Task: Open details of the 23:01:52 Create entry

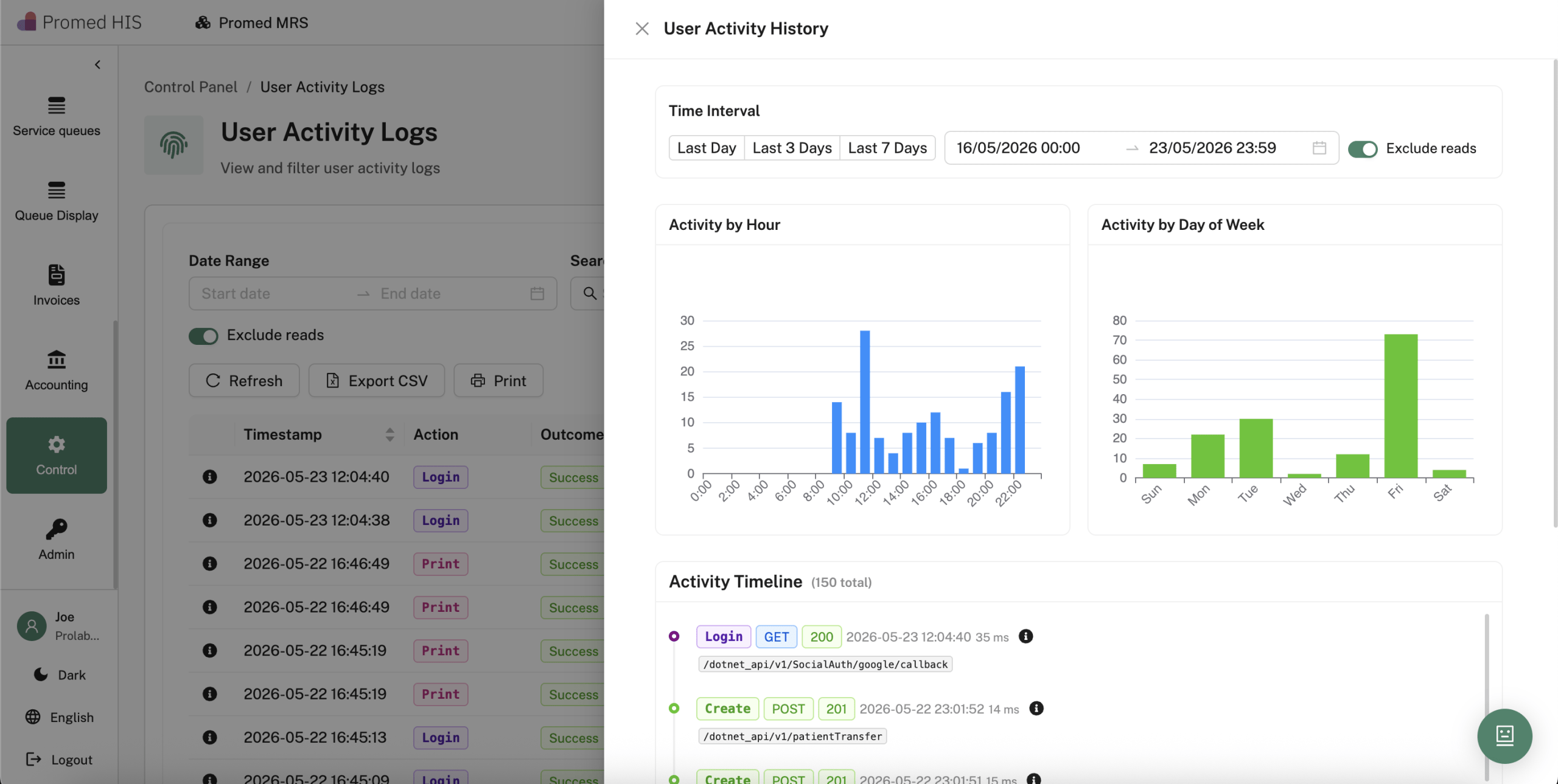Action: (1036, 709)
